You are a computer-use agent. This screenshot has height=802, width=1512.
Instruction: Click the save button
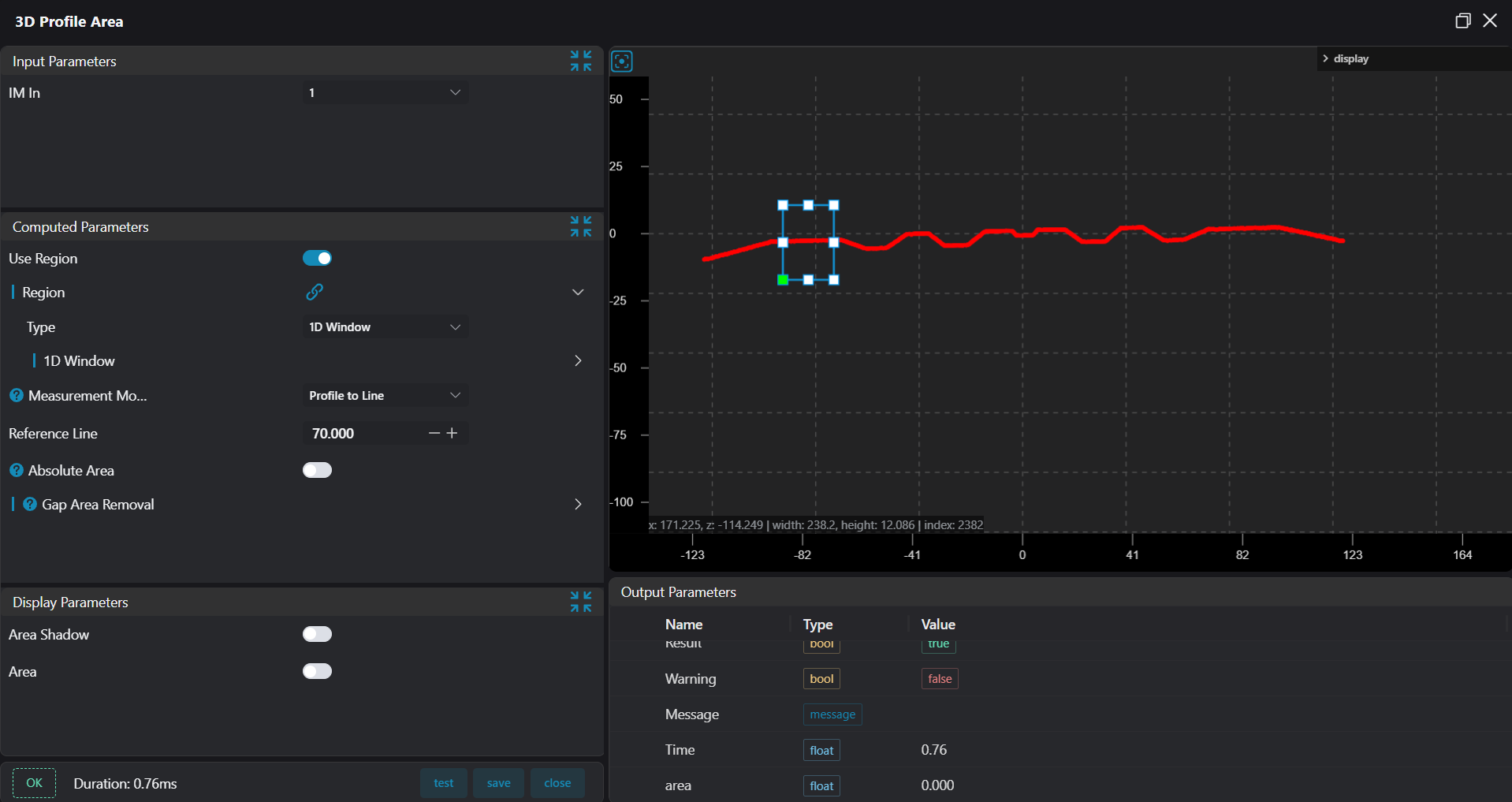[x=498, y=783]
